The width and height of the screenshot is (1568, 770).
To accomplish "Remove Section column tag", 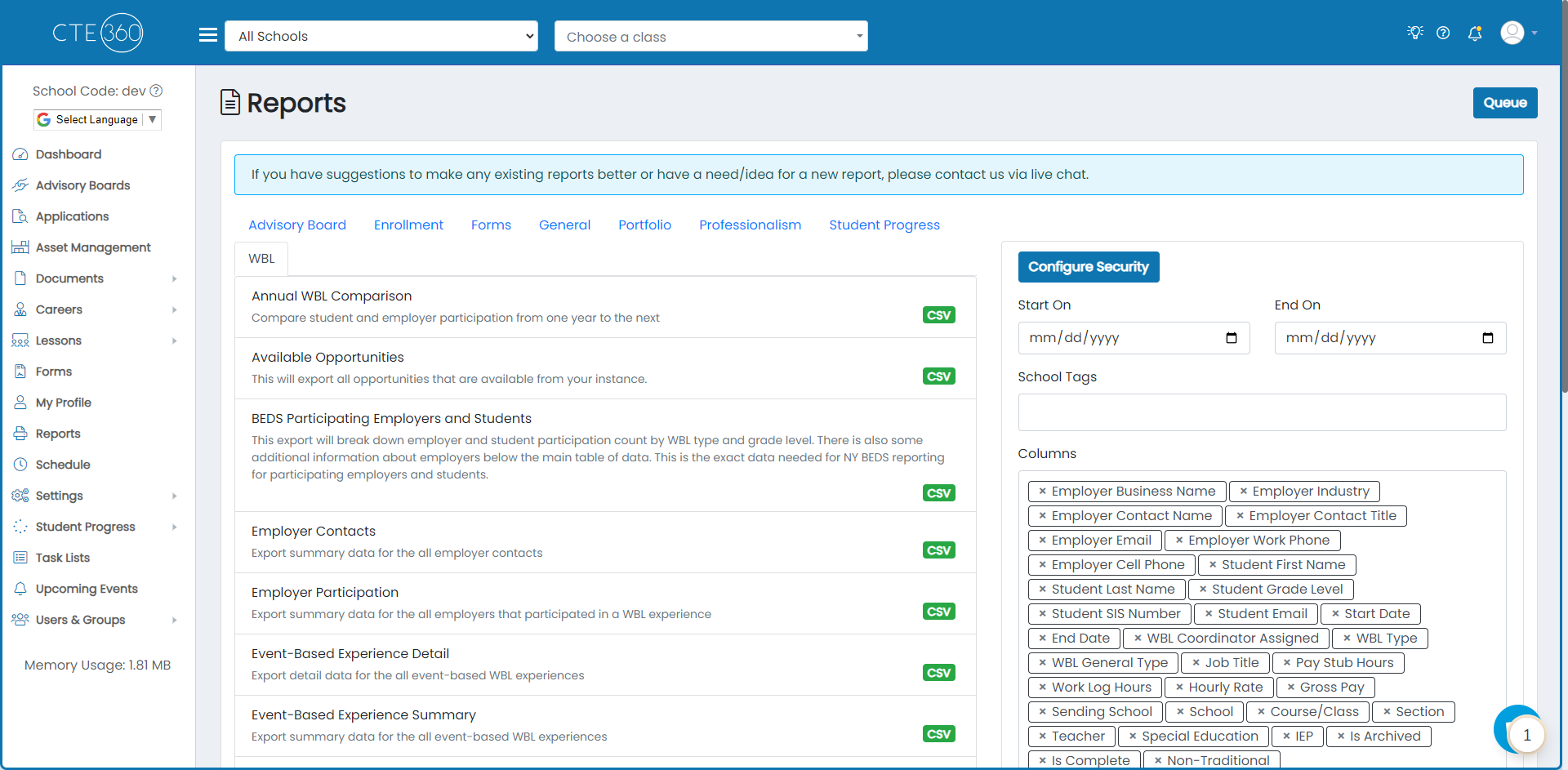I will pyautogui.click(x=1387, y=711).
